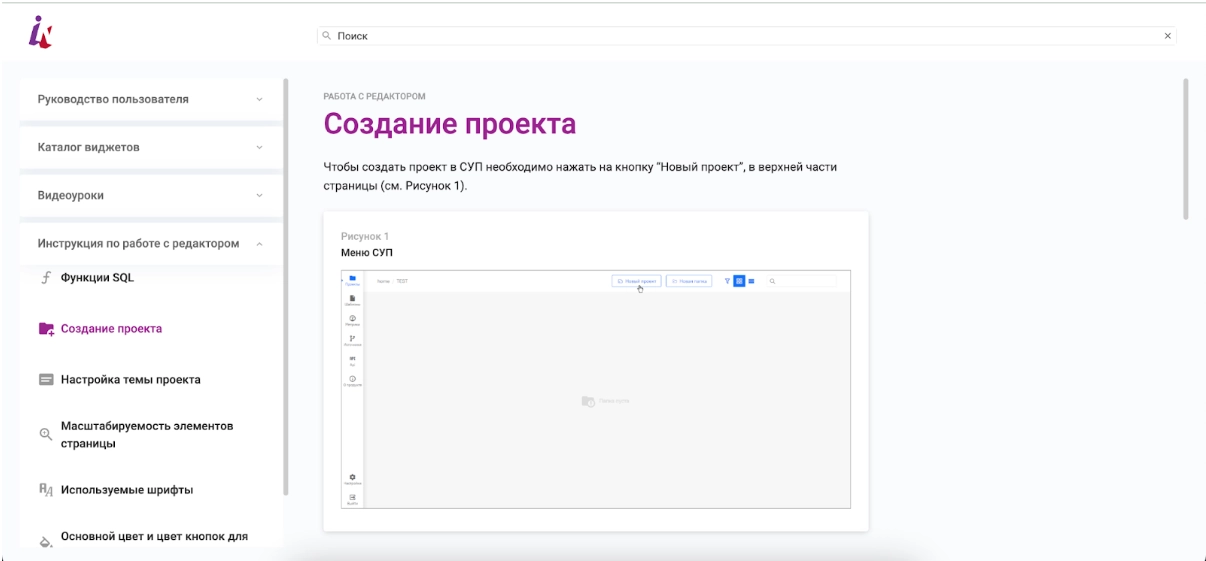This screenshot has height=561, width=1206.
Task: Click the Функции SQL function icon
Action: tap(45, 278)
